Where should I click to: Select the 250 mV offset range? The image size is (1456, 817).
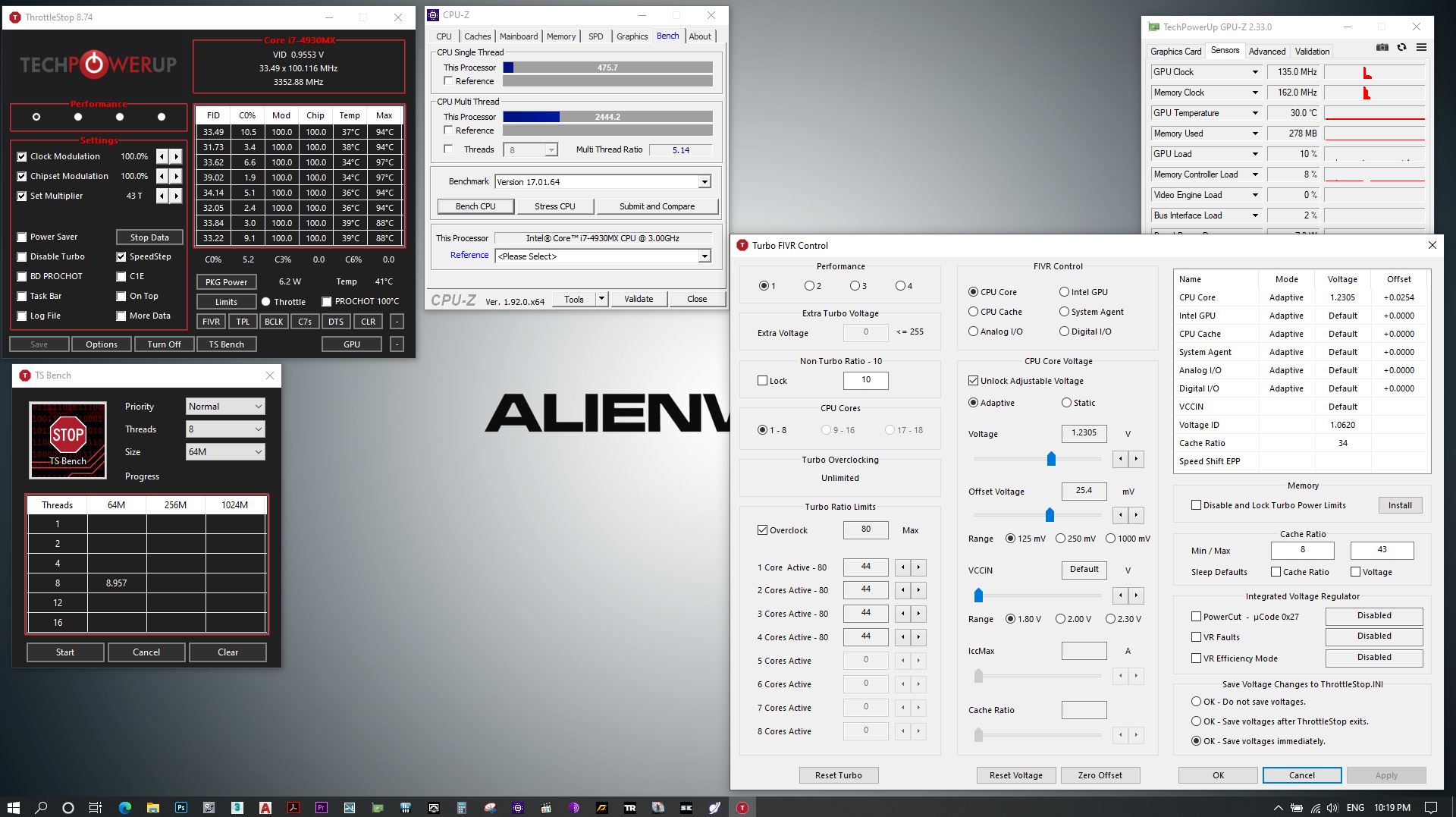pos(1060,539)
